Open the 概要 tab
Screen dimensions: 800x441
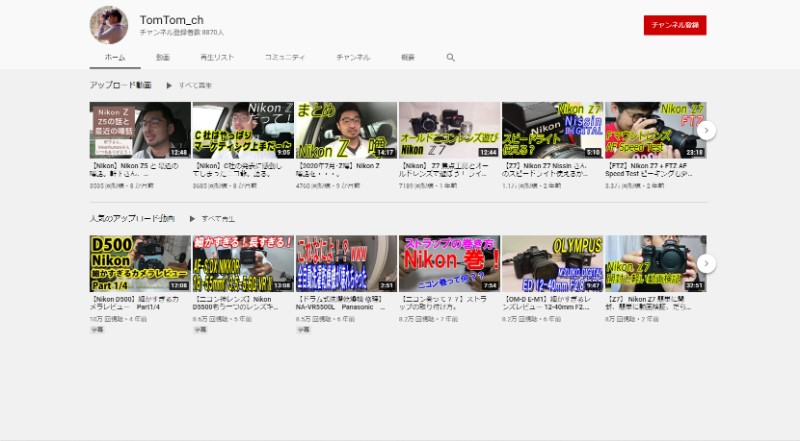[408, 57]
